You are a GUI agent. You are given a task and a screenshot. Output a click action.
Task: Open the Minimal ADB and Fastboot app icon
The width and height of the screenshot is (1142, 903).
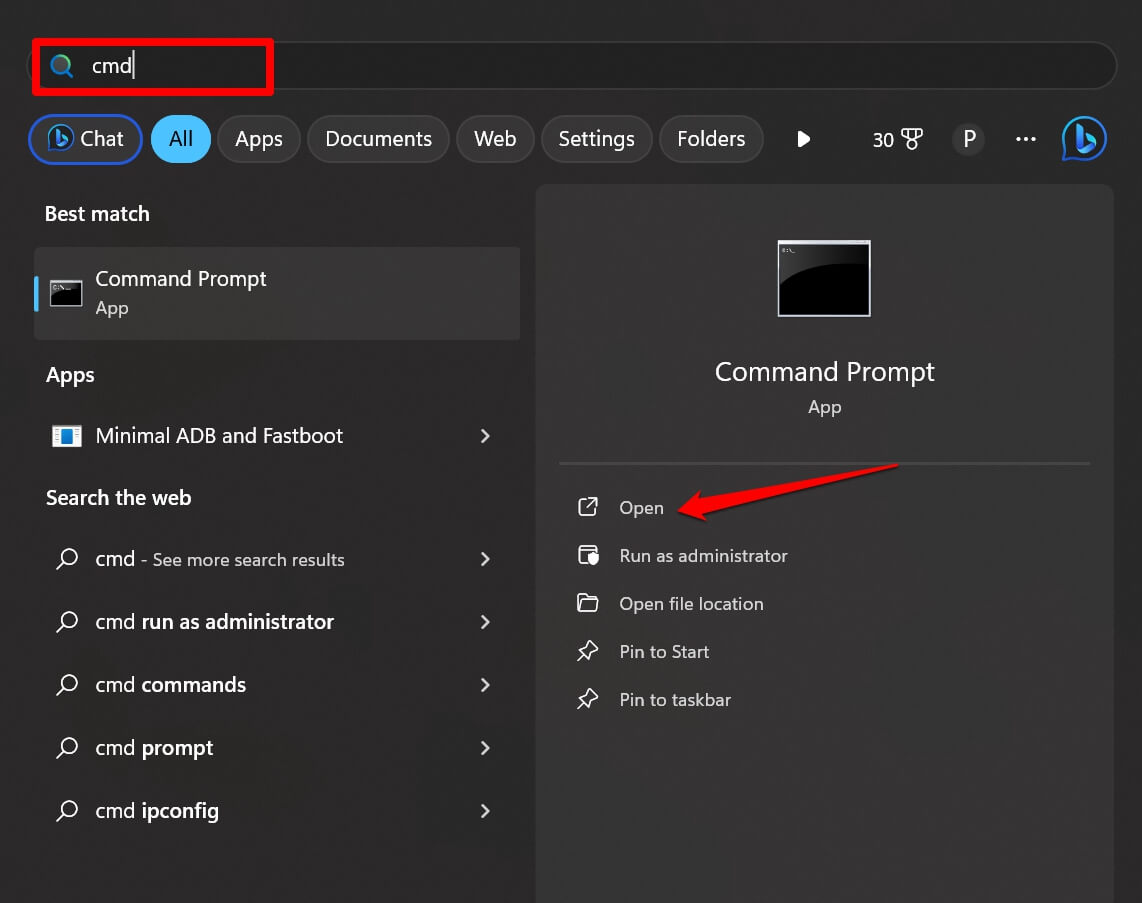coord(65,436)
